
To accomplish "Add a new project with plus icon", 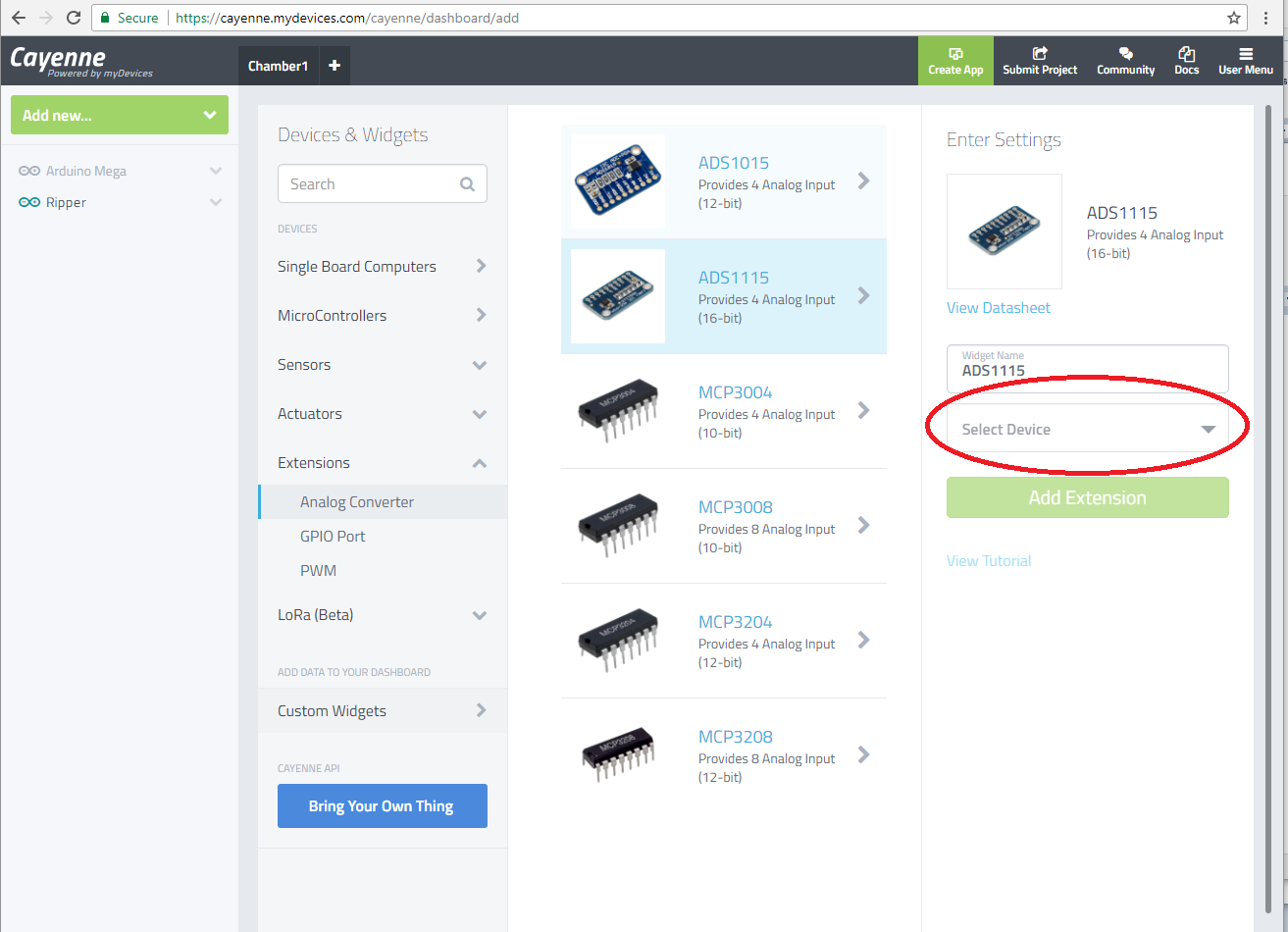I will click(335, 66).
